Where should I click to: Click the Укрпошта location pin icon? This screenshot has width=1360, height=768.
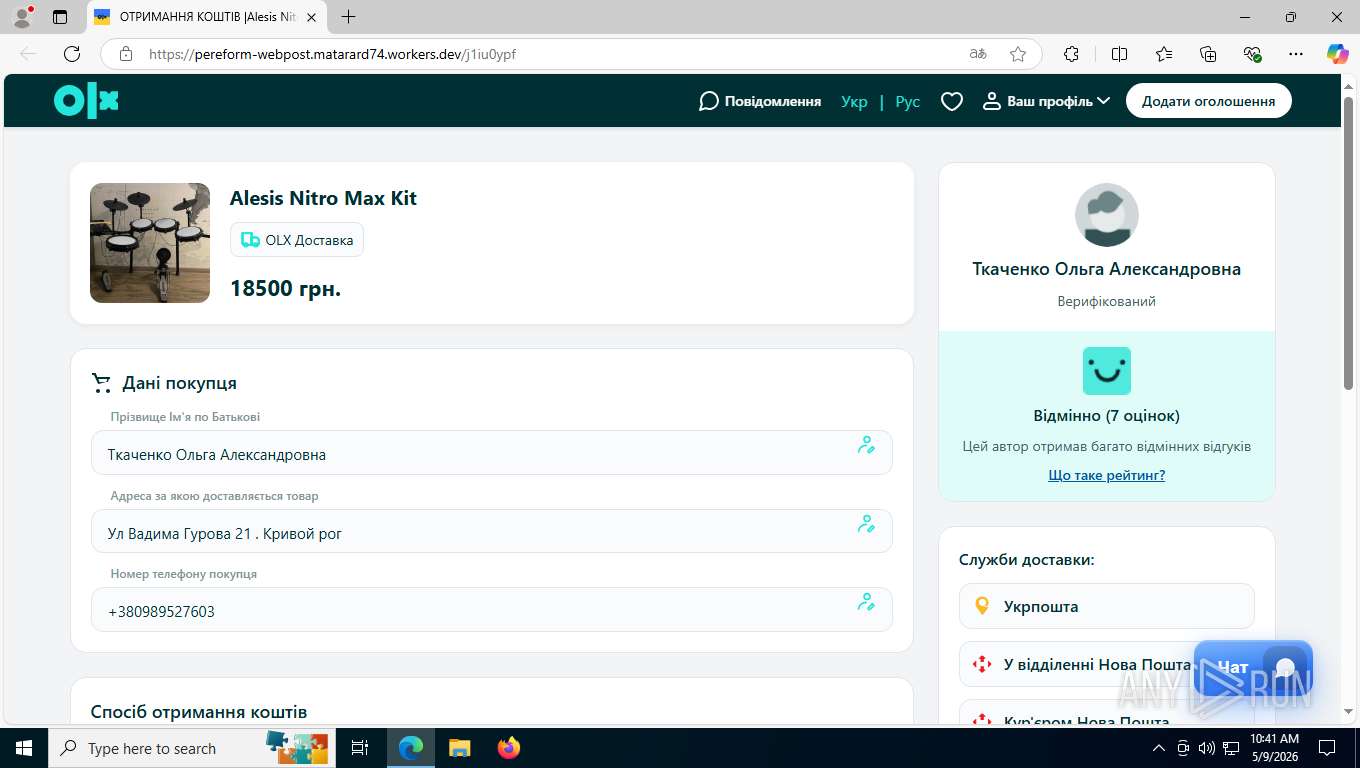point(982,606)
